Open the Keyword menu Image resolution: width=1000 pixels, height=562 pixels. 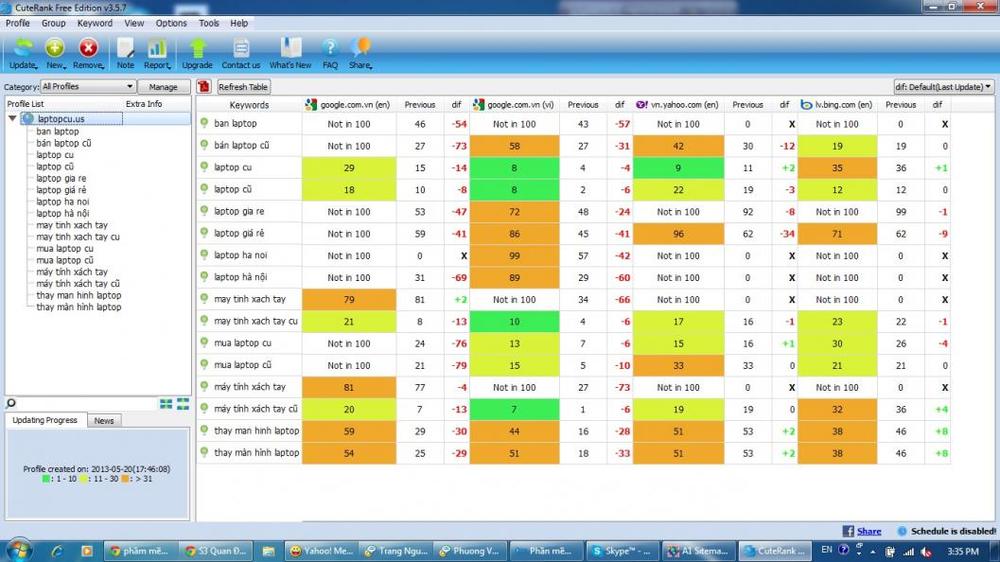click(94, 23)
